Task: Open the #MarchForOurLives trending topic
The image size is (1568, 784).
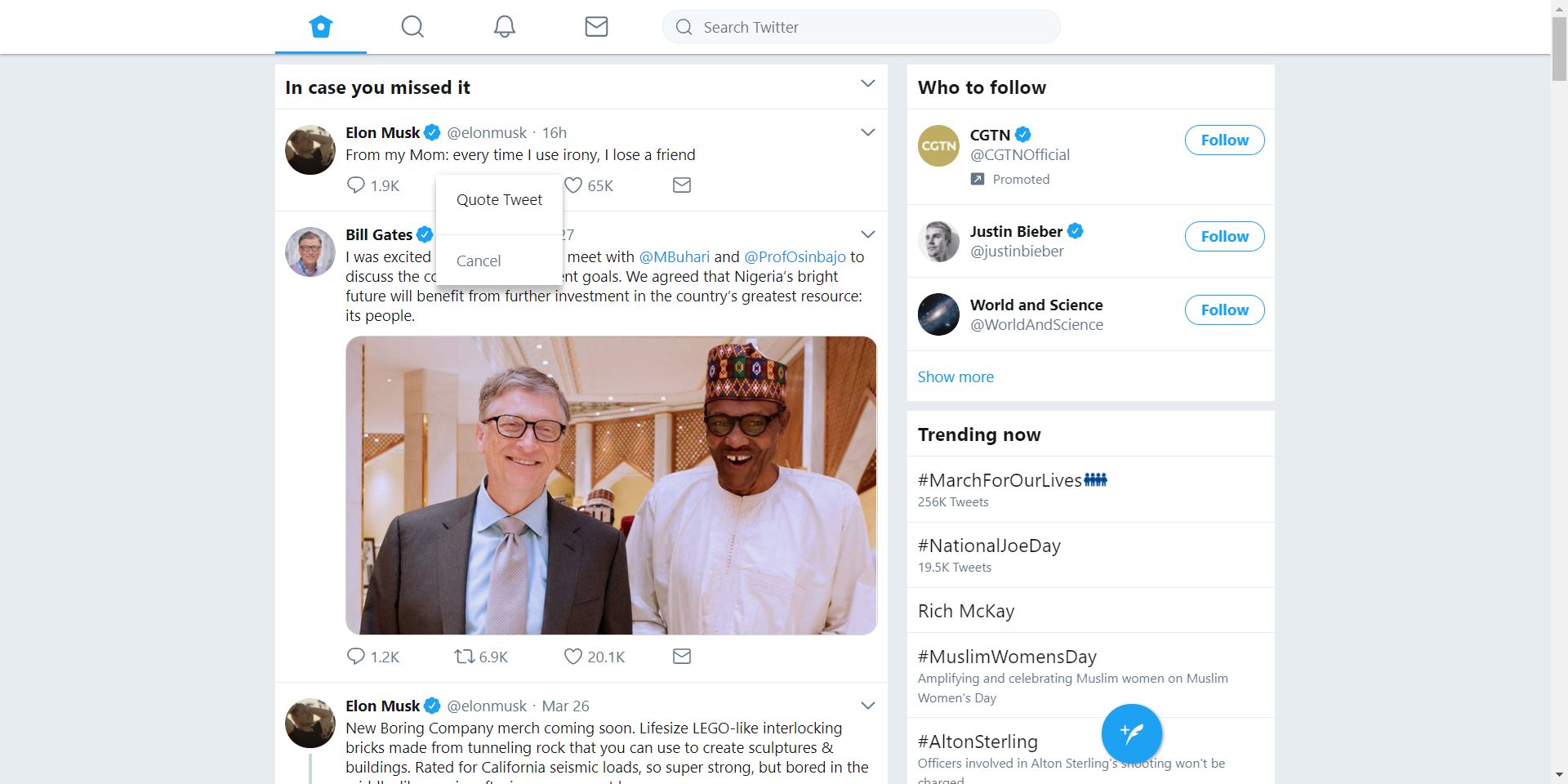Action: [x=1000, y=481]
